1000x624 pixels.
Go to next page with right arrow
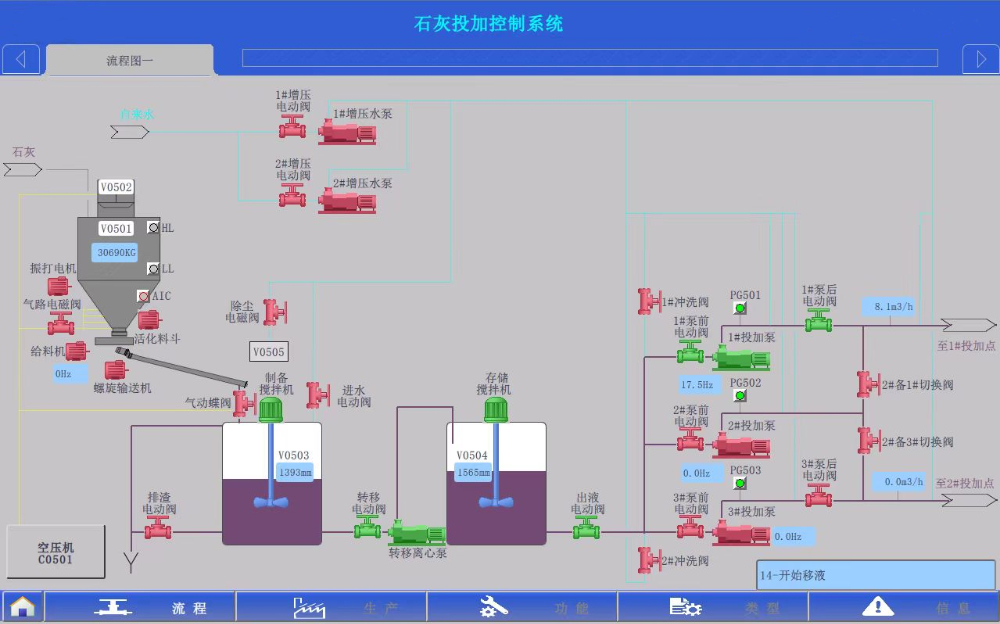pyautogui.click(x=980, y=60)
